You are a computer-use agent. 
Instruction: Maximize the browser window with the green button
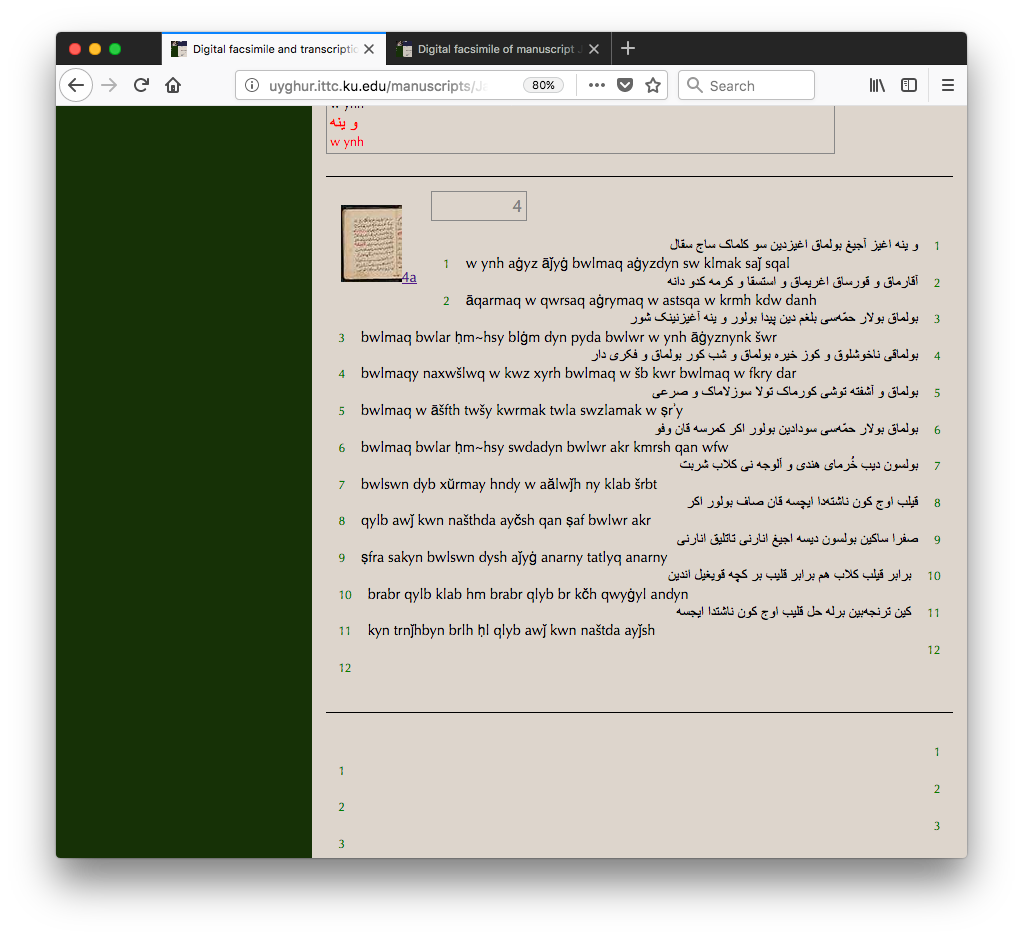point(115,49)
